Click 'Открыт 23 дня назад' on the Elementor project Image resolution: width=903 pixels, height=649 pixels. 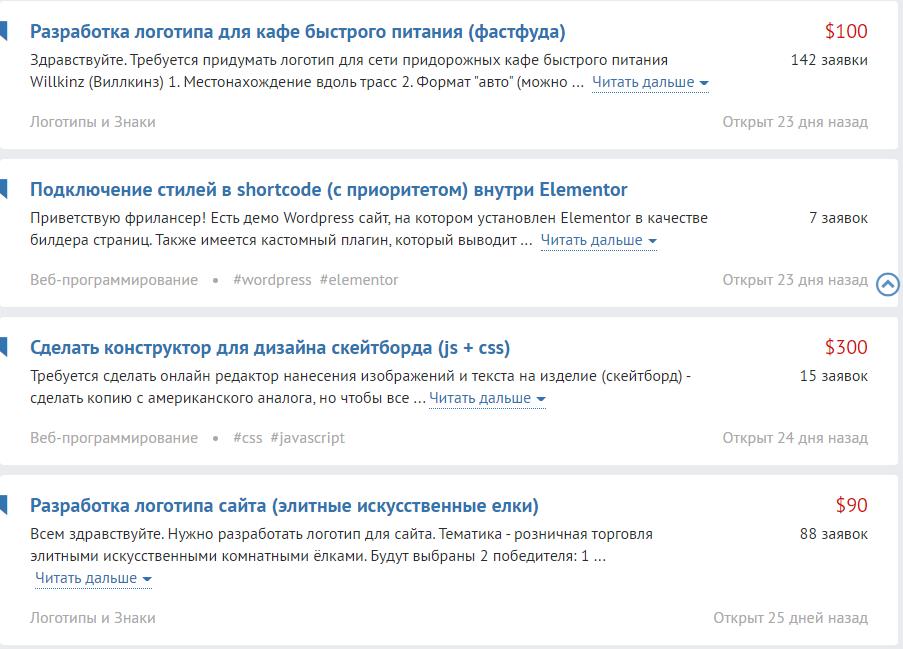pyautogui.click(x=795, y=280)
